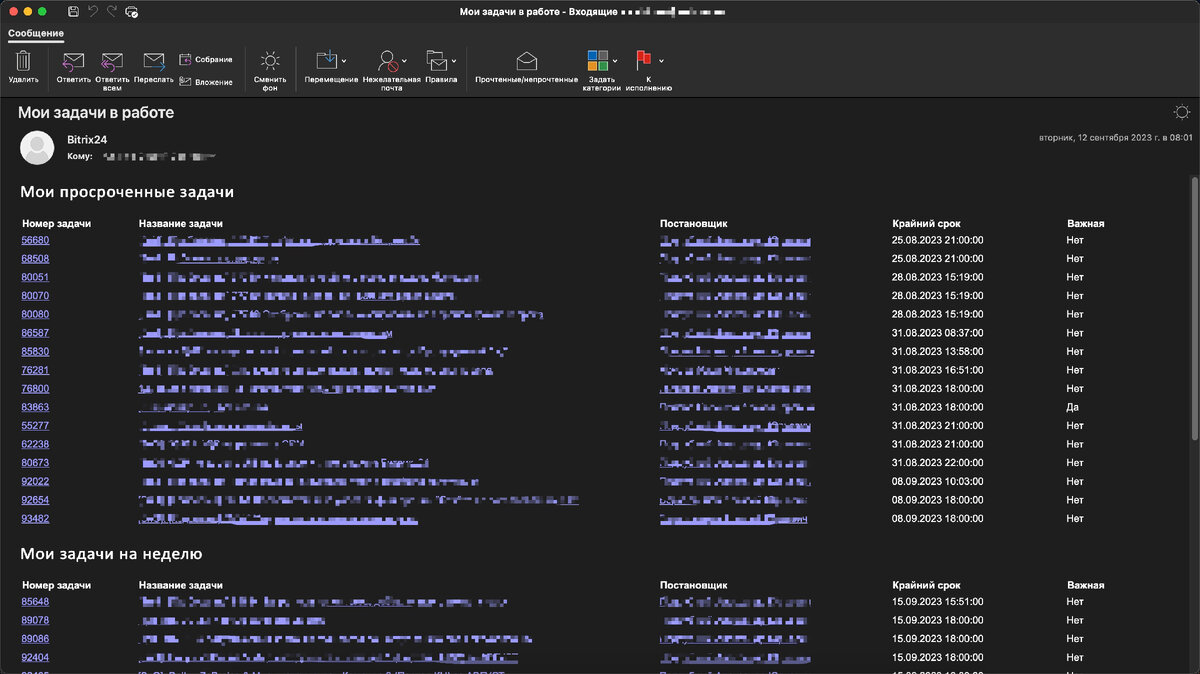Click the Удалить trash icon
The image size is (1200, 674).
coord(23,62)
